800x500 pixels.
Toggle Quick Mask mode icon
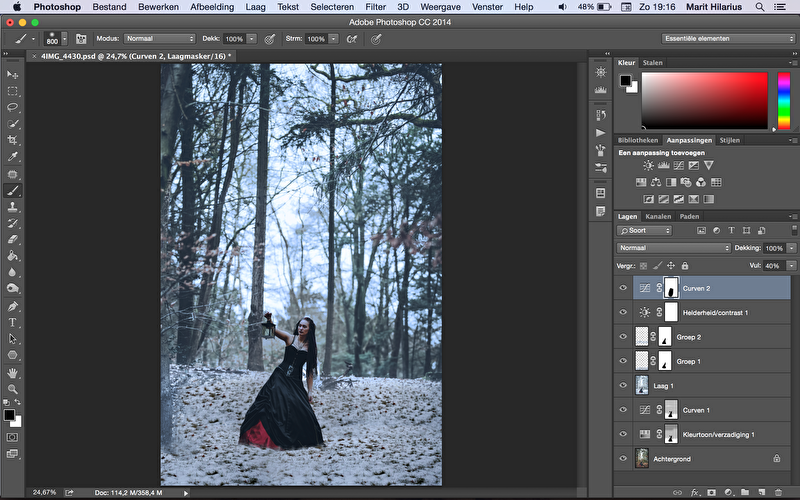point(12,437)
